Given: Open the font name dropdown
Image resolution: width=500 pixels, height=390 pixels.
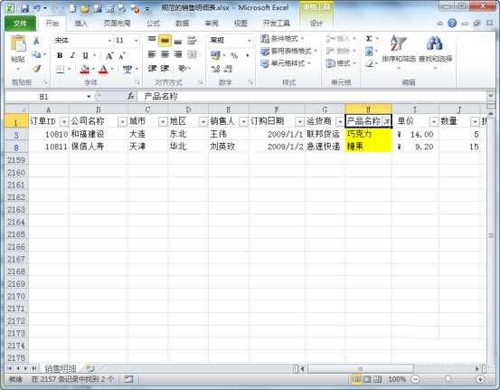Looking at the screenshot, I should (x=110, y=41).
